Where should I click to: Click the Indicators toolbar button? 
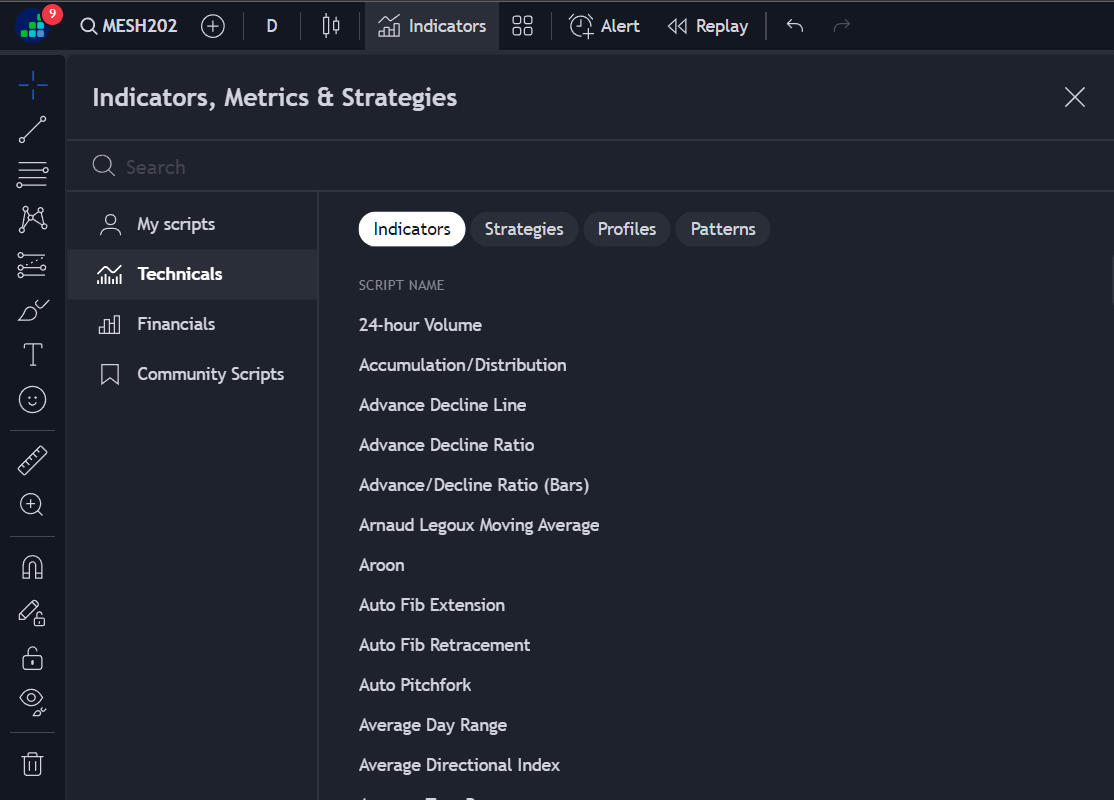click(432, 26)
